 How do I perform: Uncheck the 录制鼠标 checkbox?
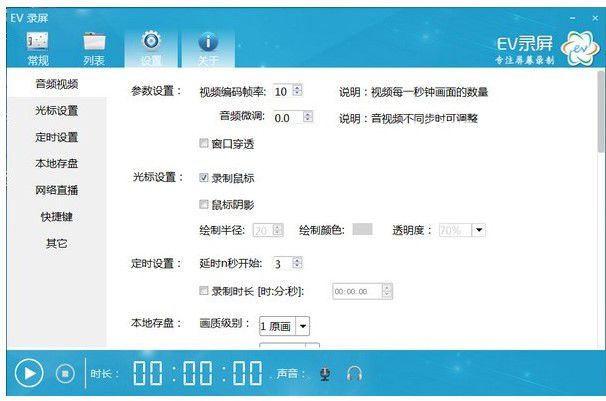[x=204, y=177]
